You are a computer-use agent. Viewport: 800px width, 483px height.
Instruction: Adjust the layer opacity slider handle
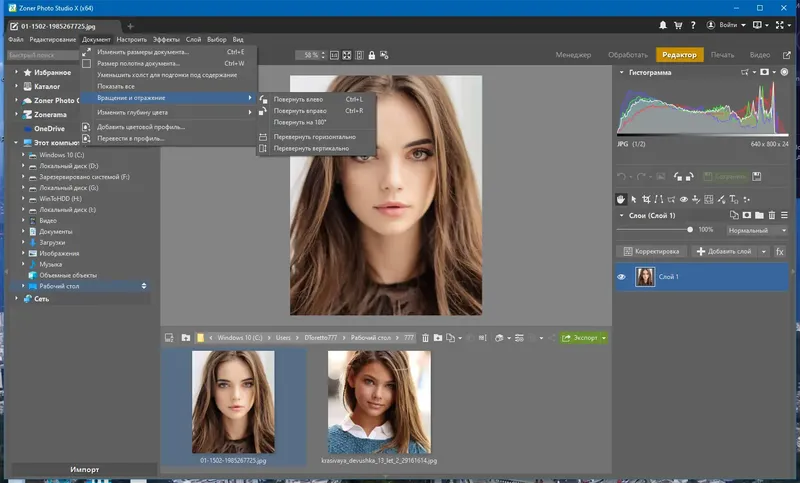tap(690, 229)
